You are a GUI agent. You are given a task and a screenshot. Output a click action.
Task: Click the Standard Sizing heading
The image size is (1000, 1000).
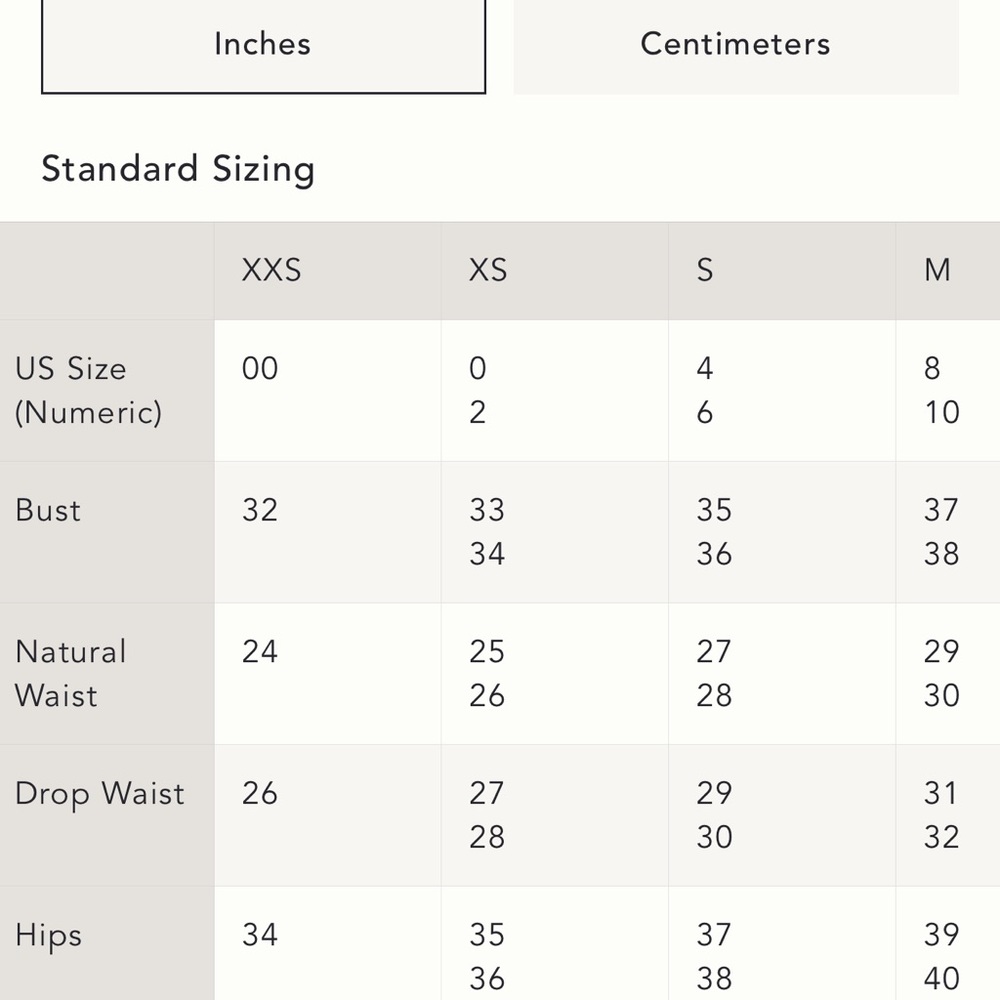178,170
